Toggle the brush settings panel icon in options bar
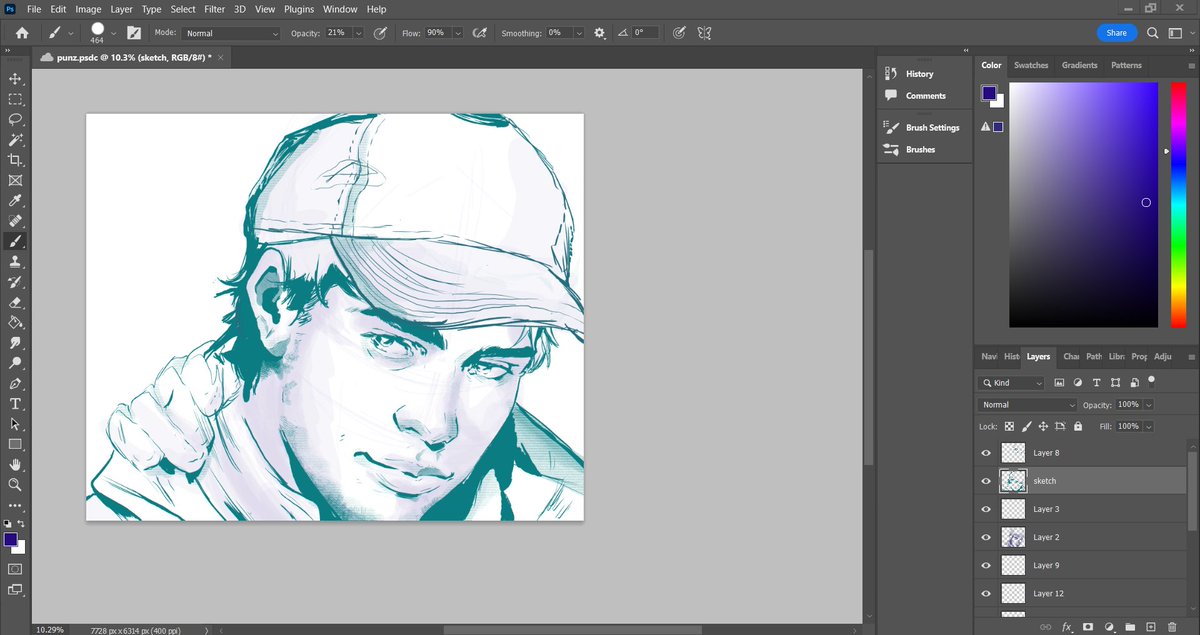This screenshot has width=1200, height=635. pyautogui.click(x=133, y=33)
